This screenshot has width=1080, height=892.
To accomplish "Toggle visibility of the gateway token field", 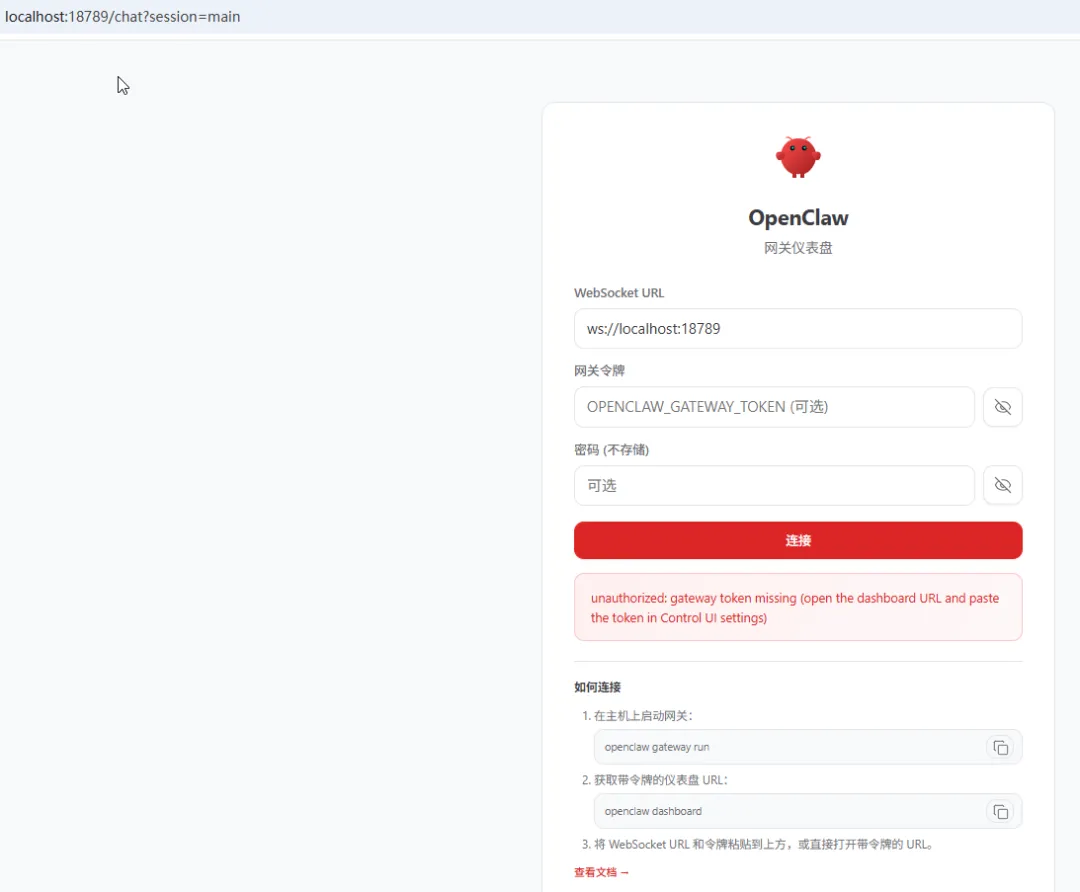I will click(1002, 407).
